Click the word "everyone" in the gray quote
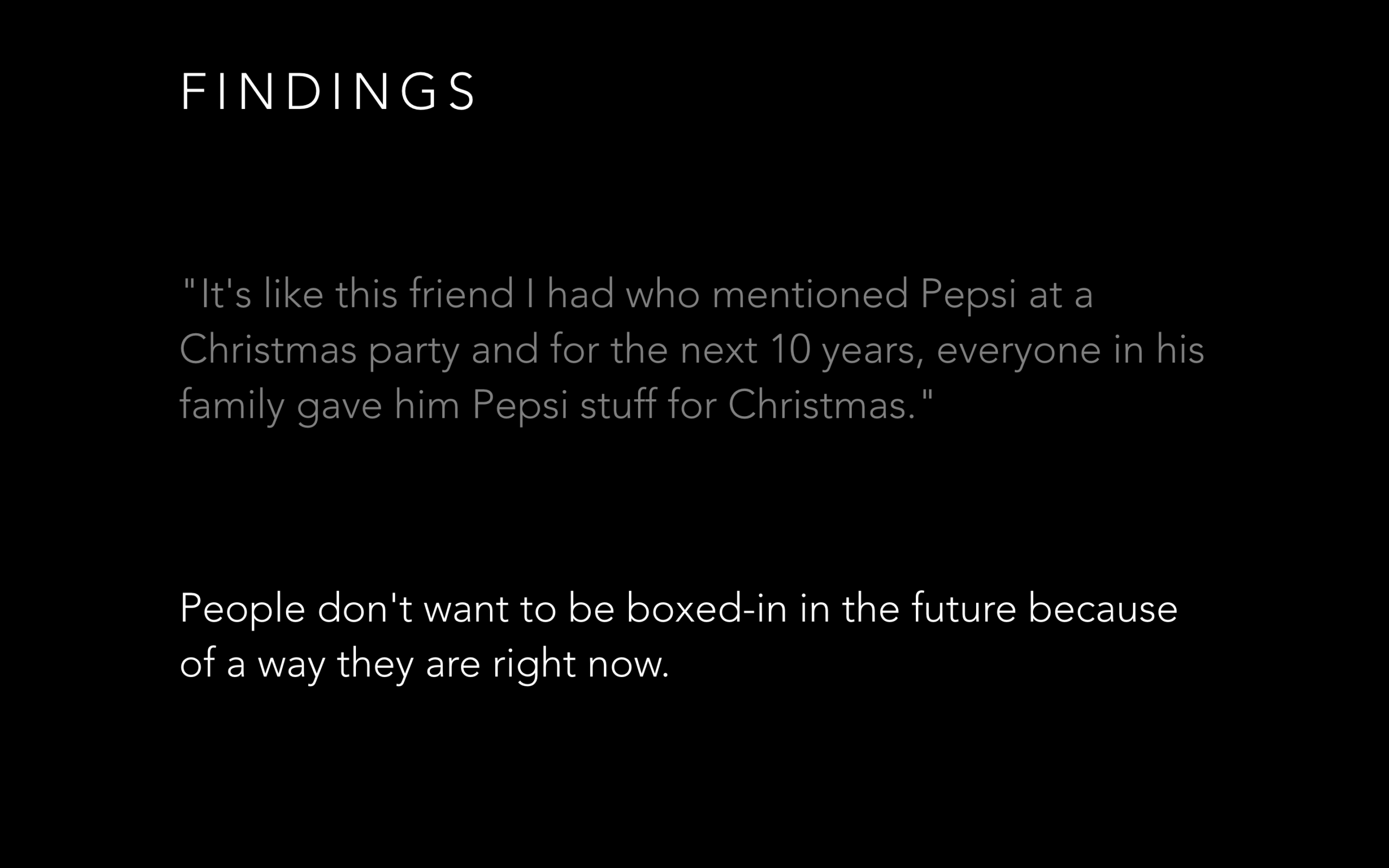 1019,351
